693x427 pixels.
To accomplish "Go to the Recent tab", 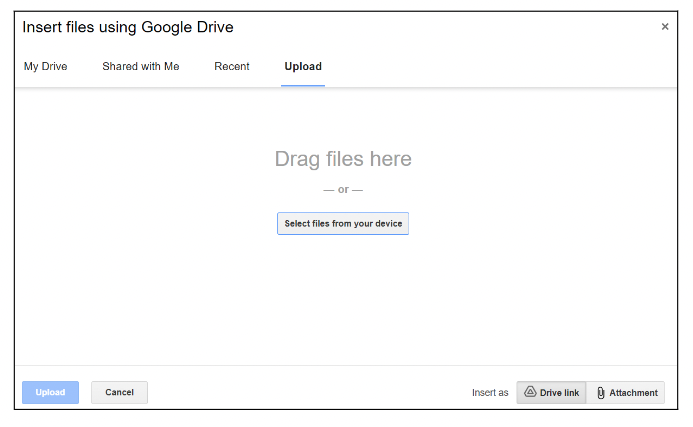I will pyautogui.click(x=232, y=67).
